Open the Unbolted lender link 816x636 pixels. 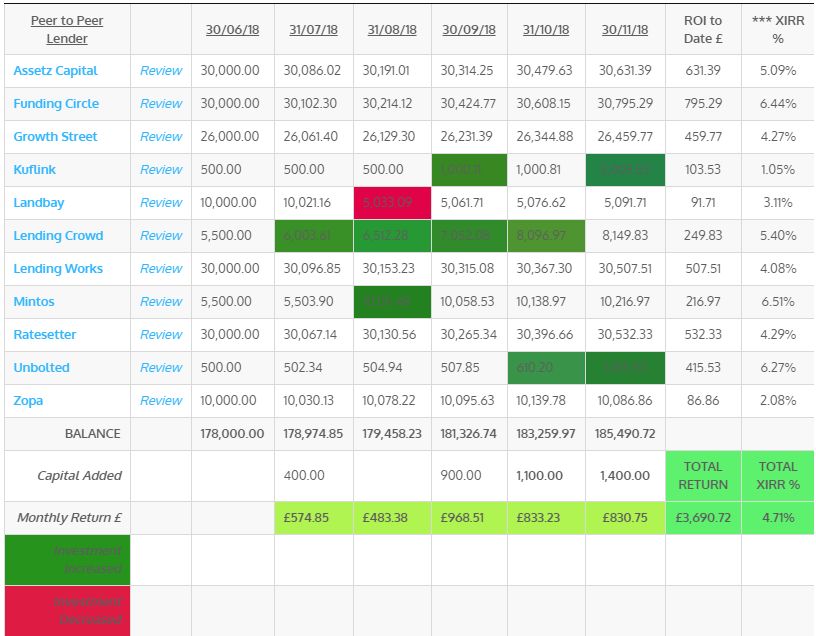pyautogui.click(x=42, y=367)
